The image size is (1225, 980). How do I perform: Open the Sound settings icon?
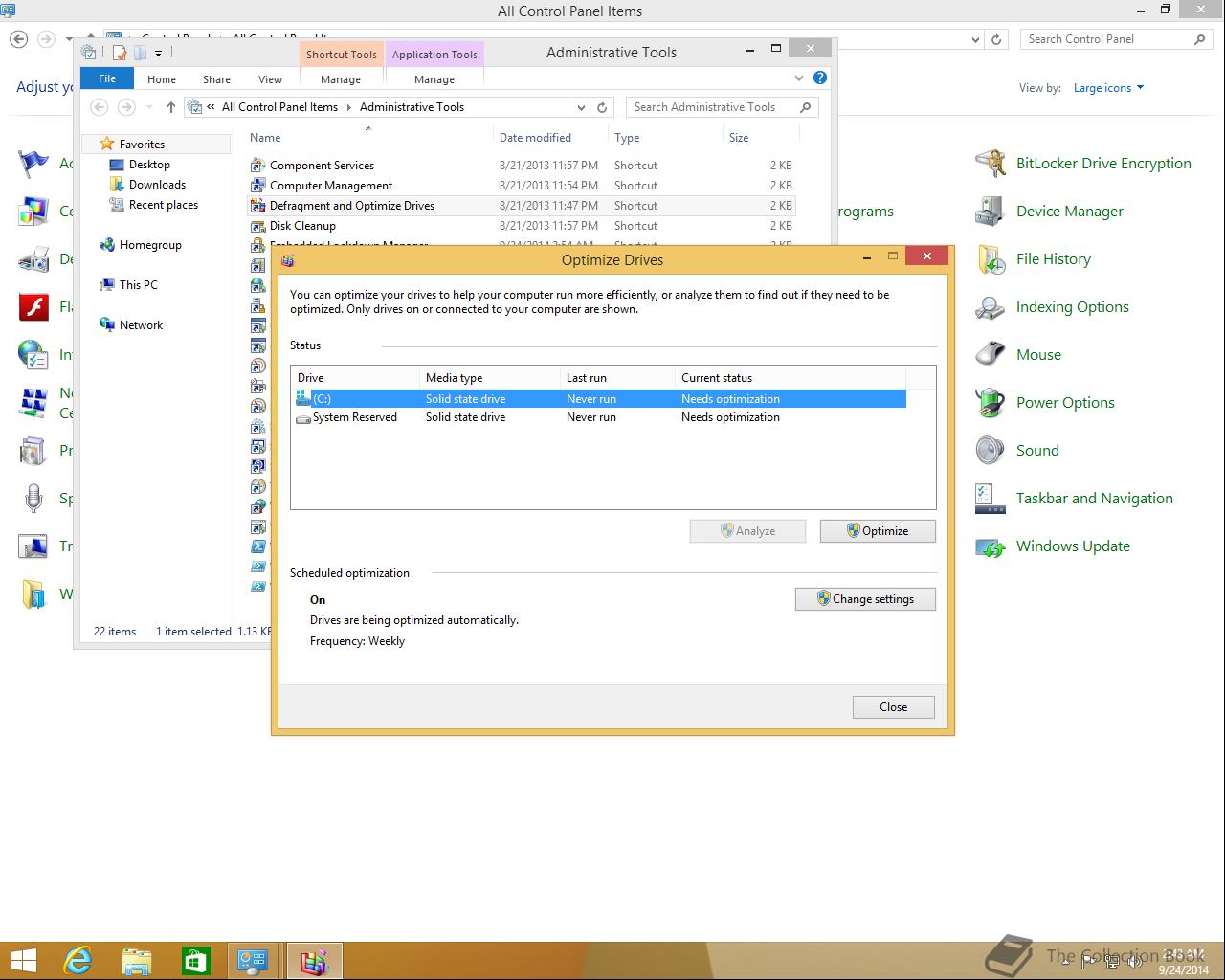coord(991,451)
